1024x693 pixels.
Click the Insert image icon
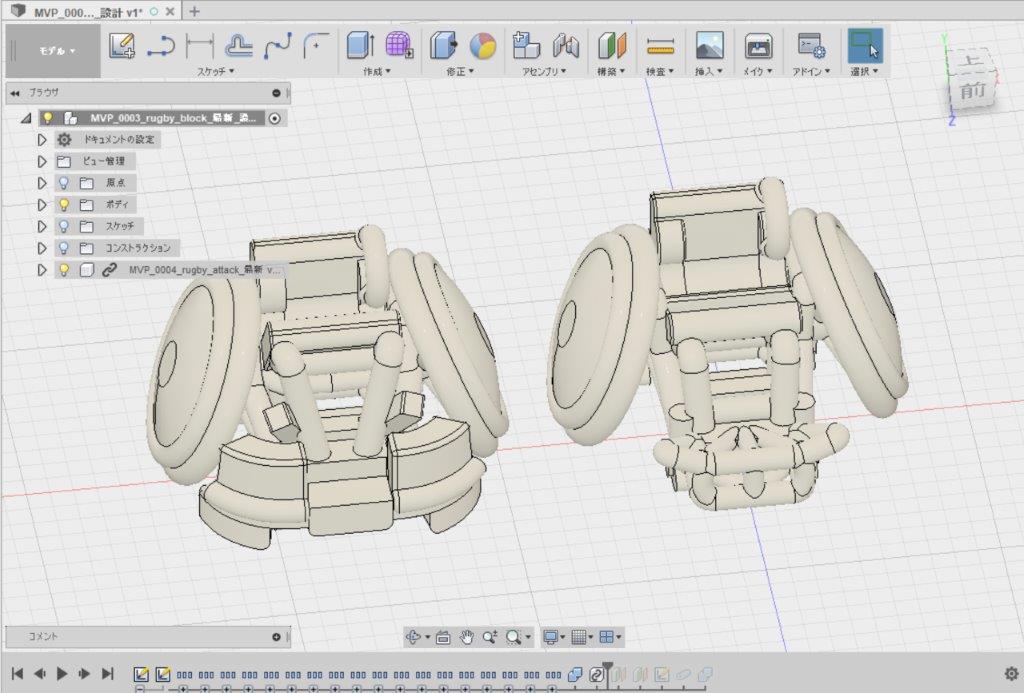pos(709,46)
